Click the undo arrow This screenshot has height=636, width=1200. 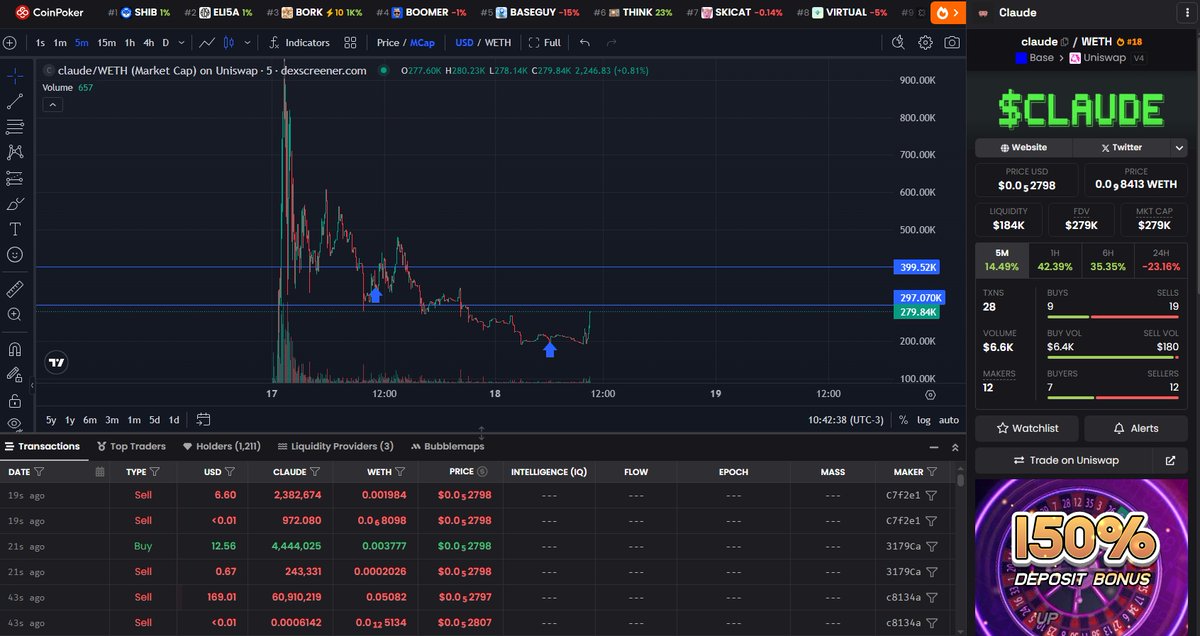(x=585, y=43)
